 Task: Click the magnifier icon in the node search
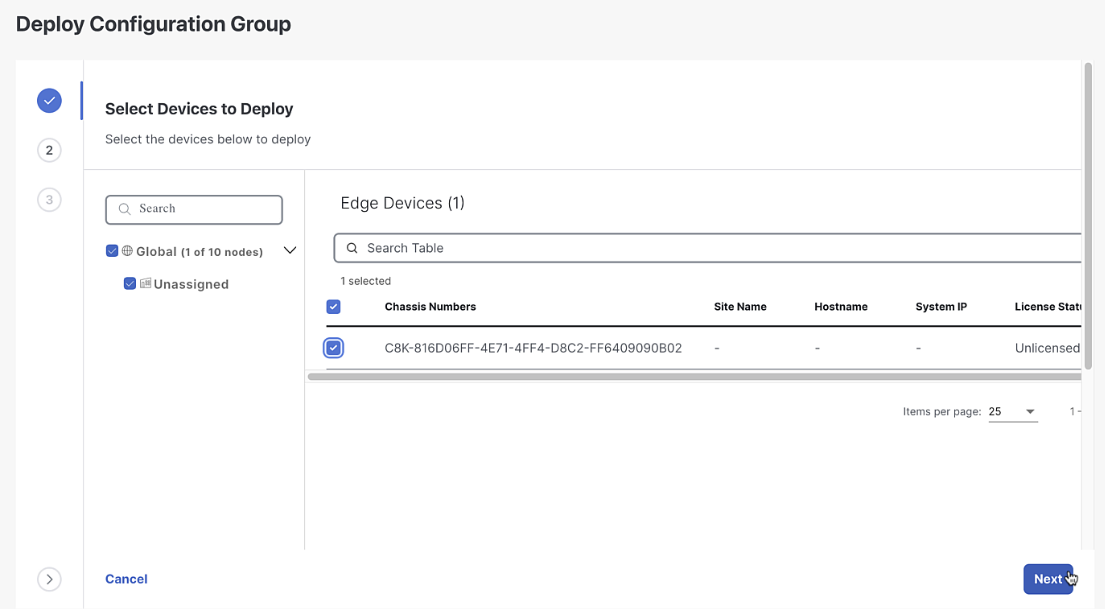pyautogui.click(x=125, y=209)
